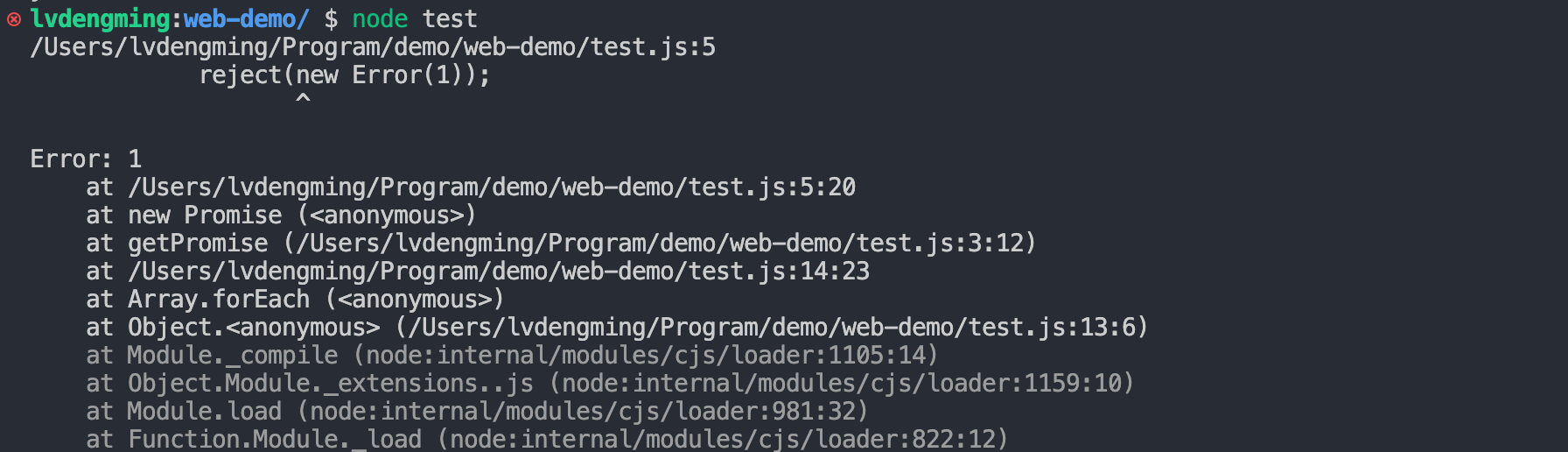Screen dimensions: 1568x452
Task: Click the web-demo/ directory in the prompt
Action: pyautogui.click(x=246, y=19)
